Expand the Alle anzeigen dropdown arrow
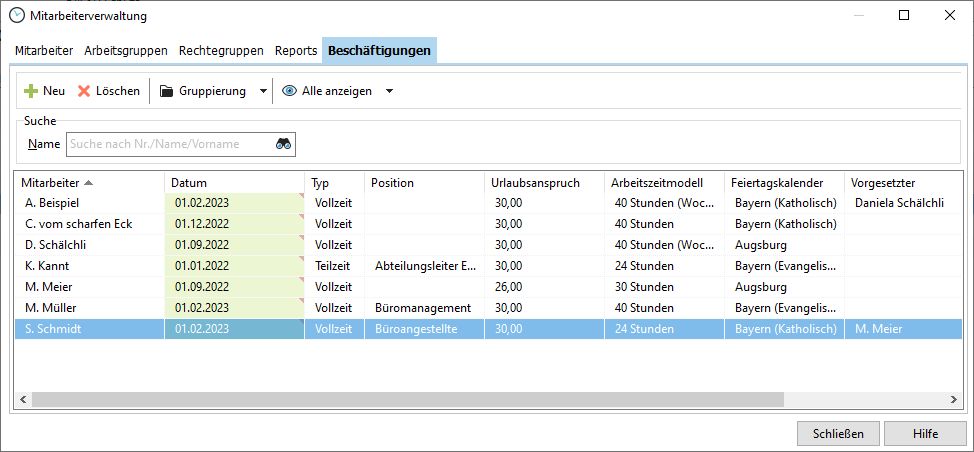974x452 pixels. click(389, 91)
